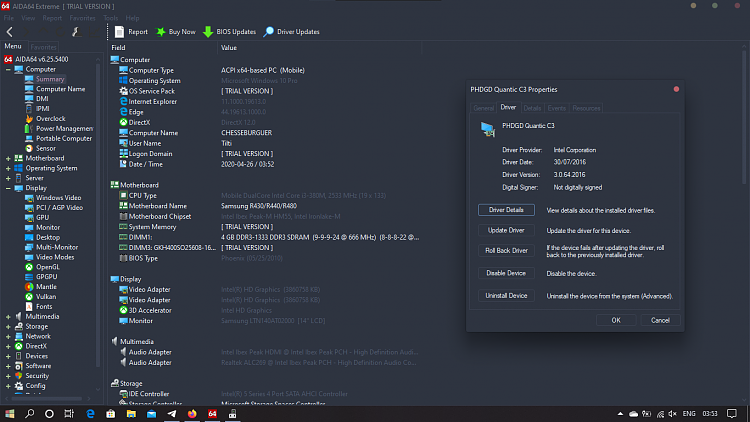This screenshot has height=422, width=750.
Task: Open the notification center icon
Action: point(731,413)
